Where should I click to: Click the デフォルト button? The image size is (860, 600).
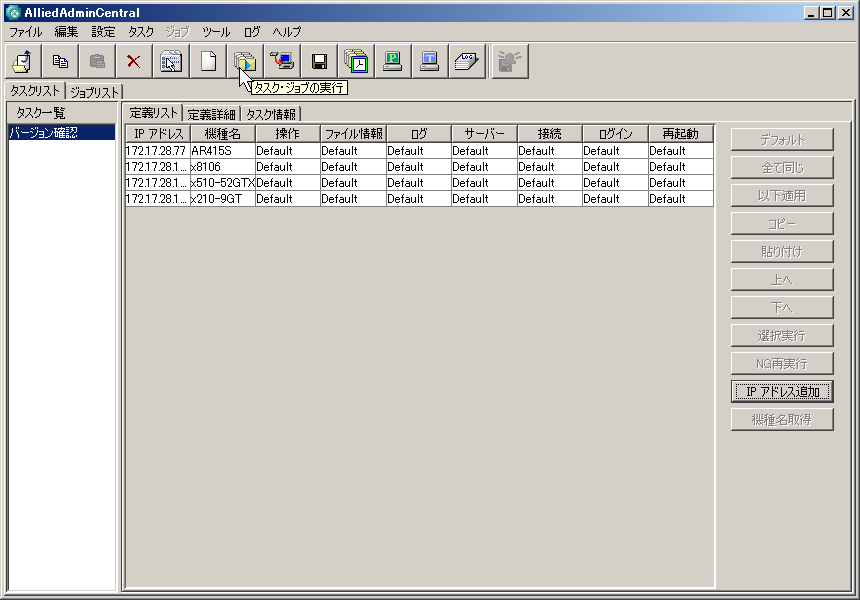point(782,140)
